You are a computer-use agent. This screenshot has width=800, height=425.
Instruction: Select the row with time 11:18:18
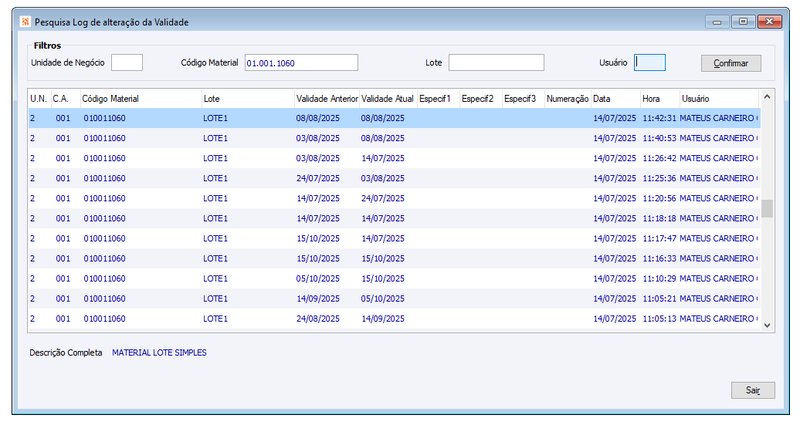pyautogui.click(x=394, y=218)
